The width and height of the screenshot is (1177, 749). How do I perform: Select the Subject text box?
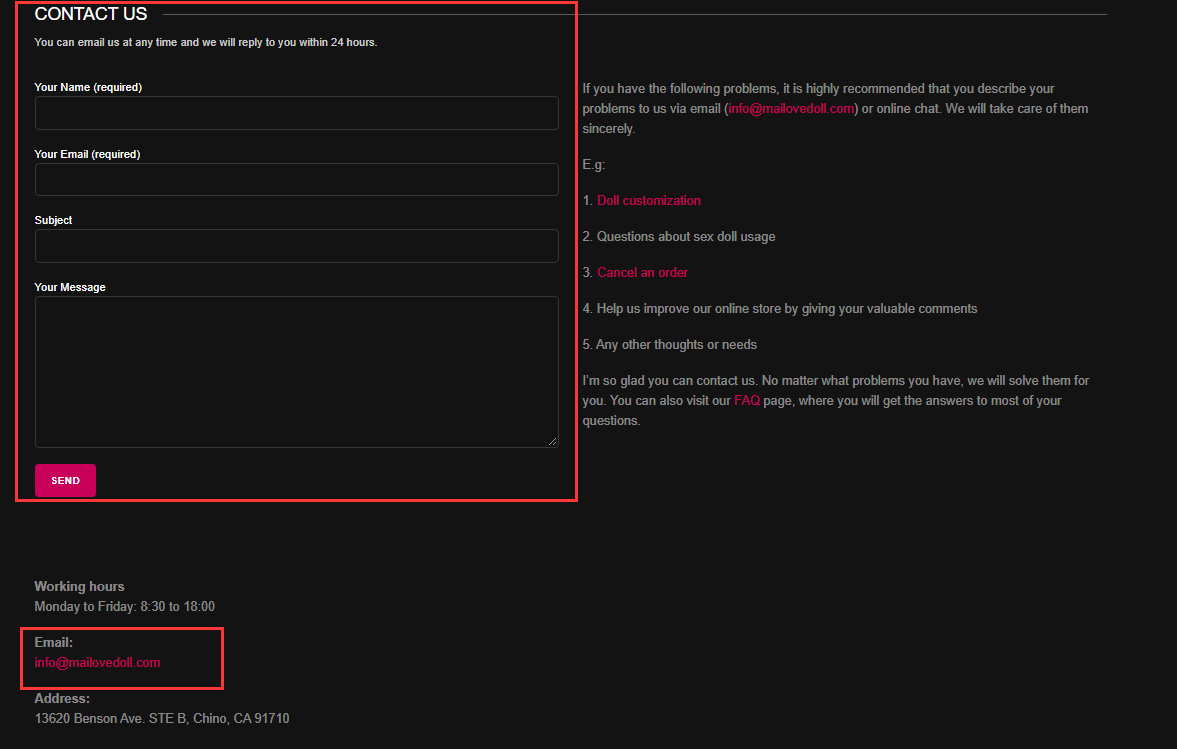[x=297, y=245]
